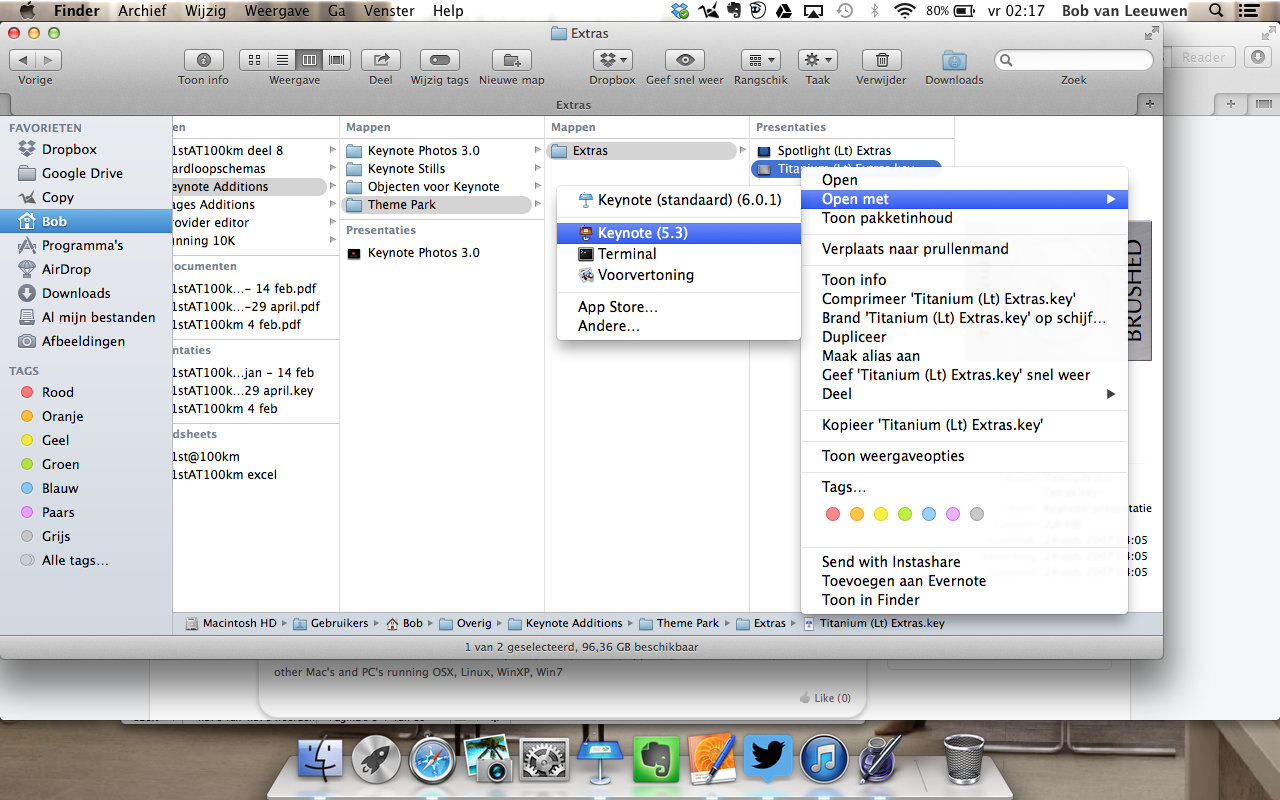Open Evernote from the Dock

(x=656, y=759)
